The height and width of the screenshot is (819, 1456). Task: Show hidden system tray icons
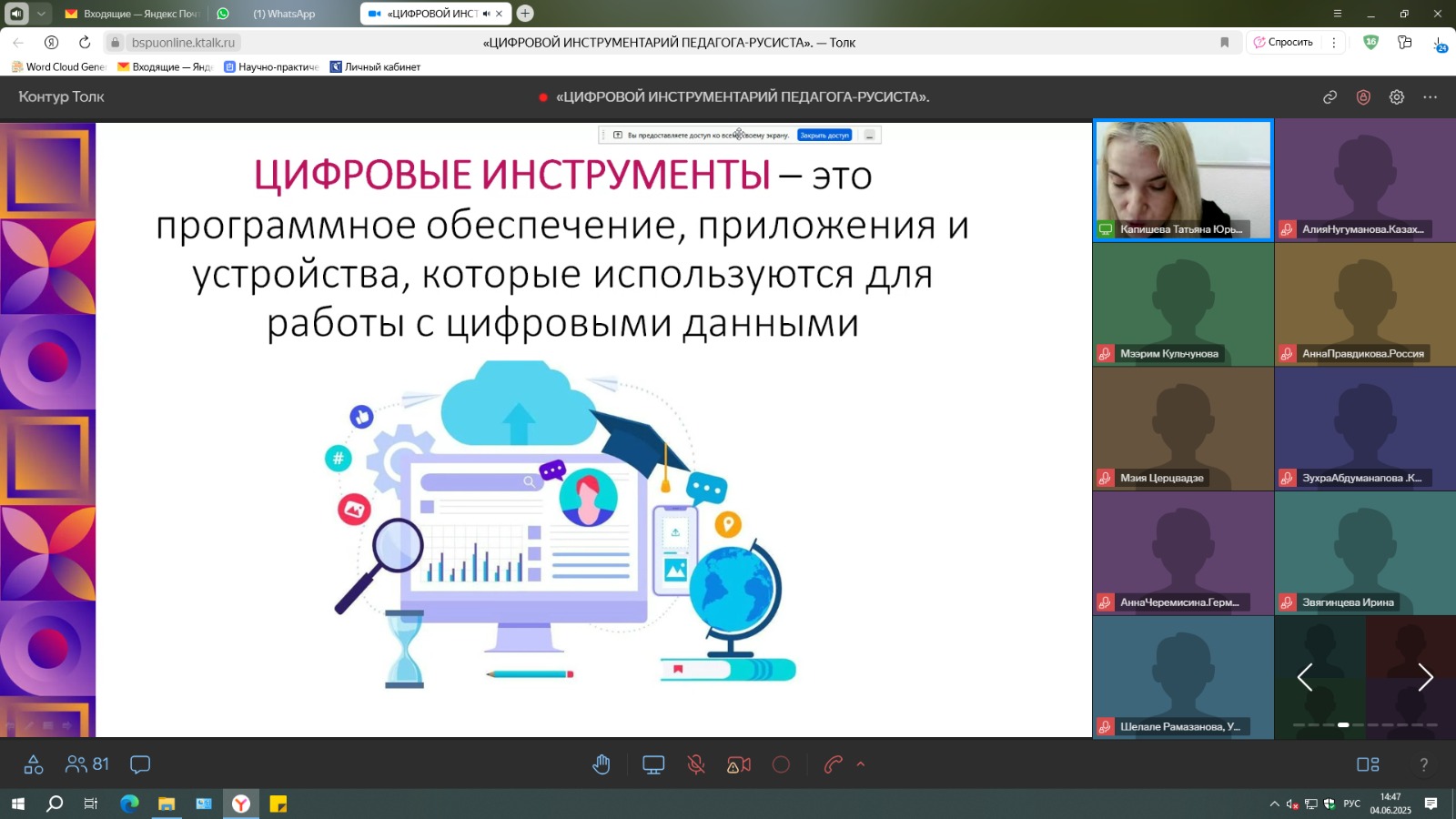[x=1274, y=804]
